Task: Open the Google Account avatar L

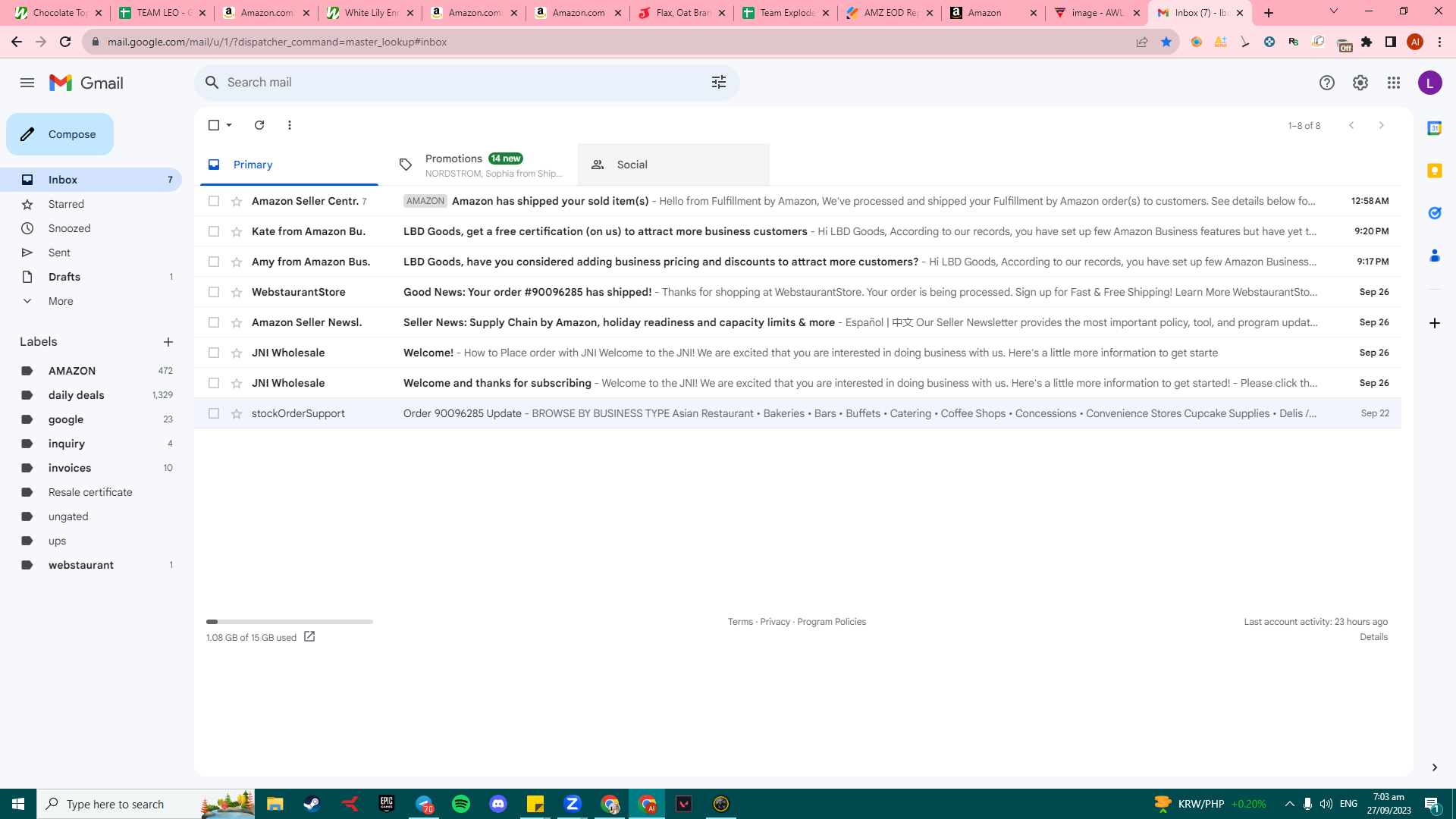Action: 1430,83
